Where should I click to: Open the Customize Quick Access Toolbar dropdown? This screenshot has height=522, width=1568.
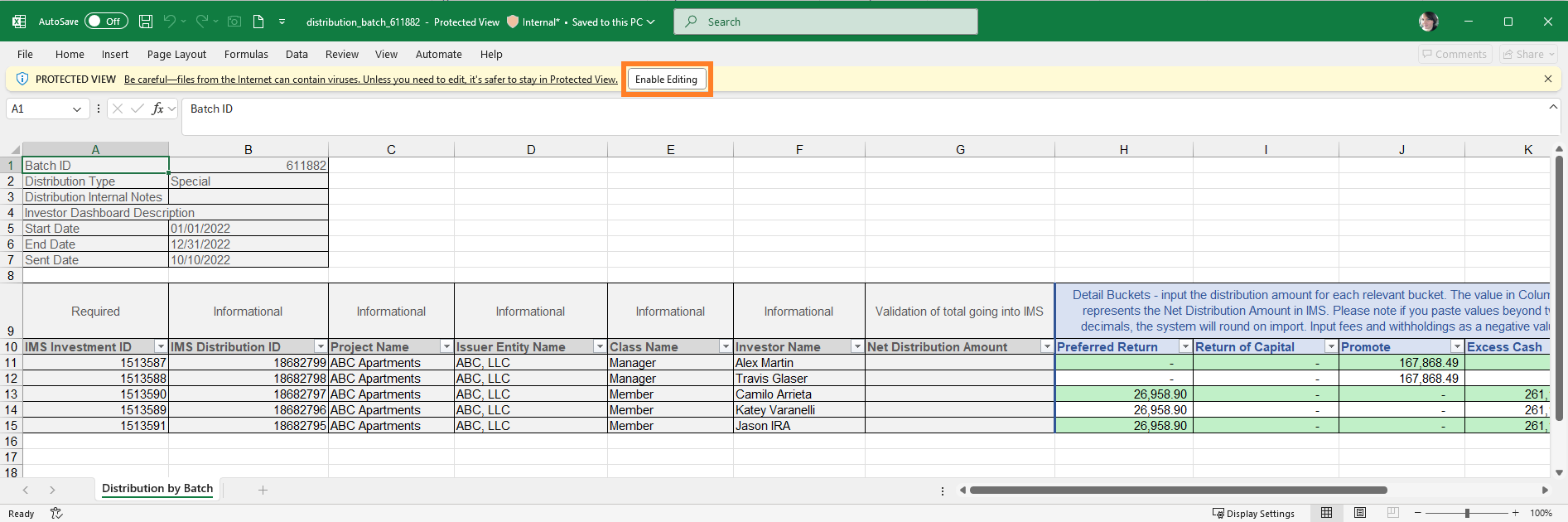coord(282,22)
